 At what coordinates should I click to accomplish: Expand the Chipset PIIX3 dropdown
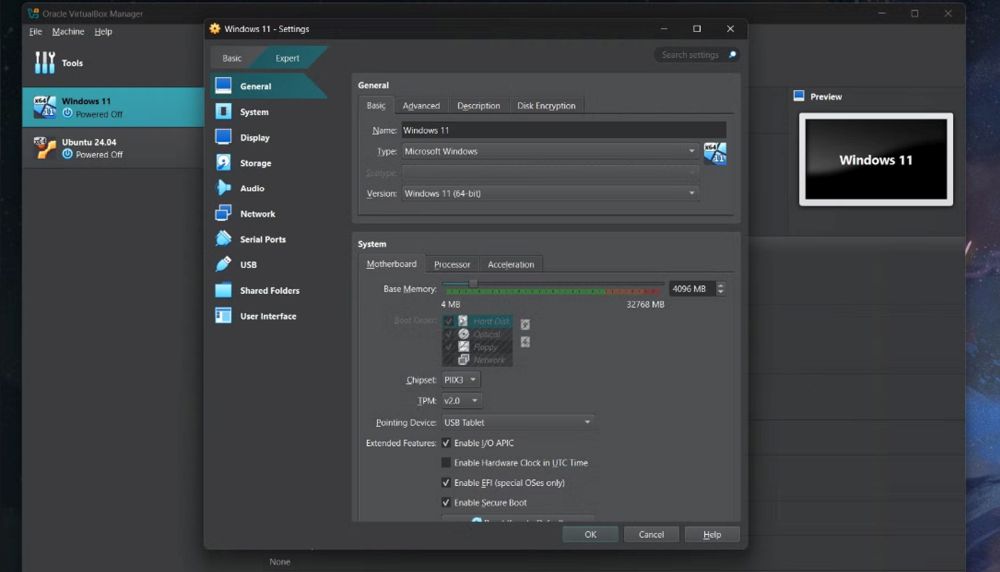[460, 380]
